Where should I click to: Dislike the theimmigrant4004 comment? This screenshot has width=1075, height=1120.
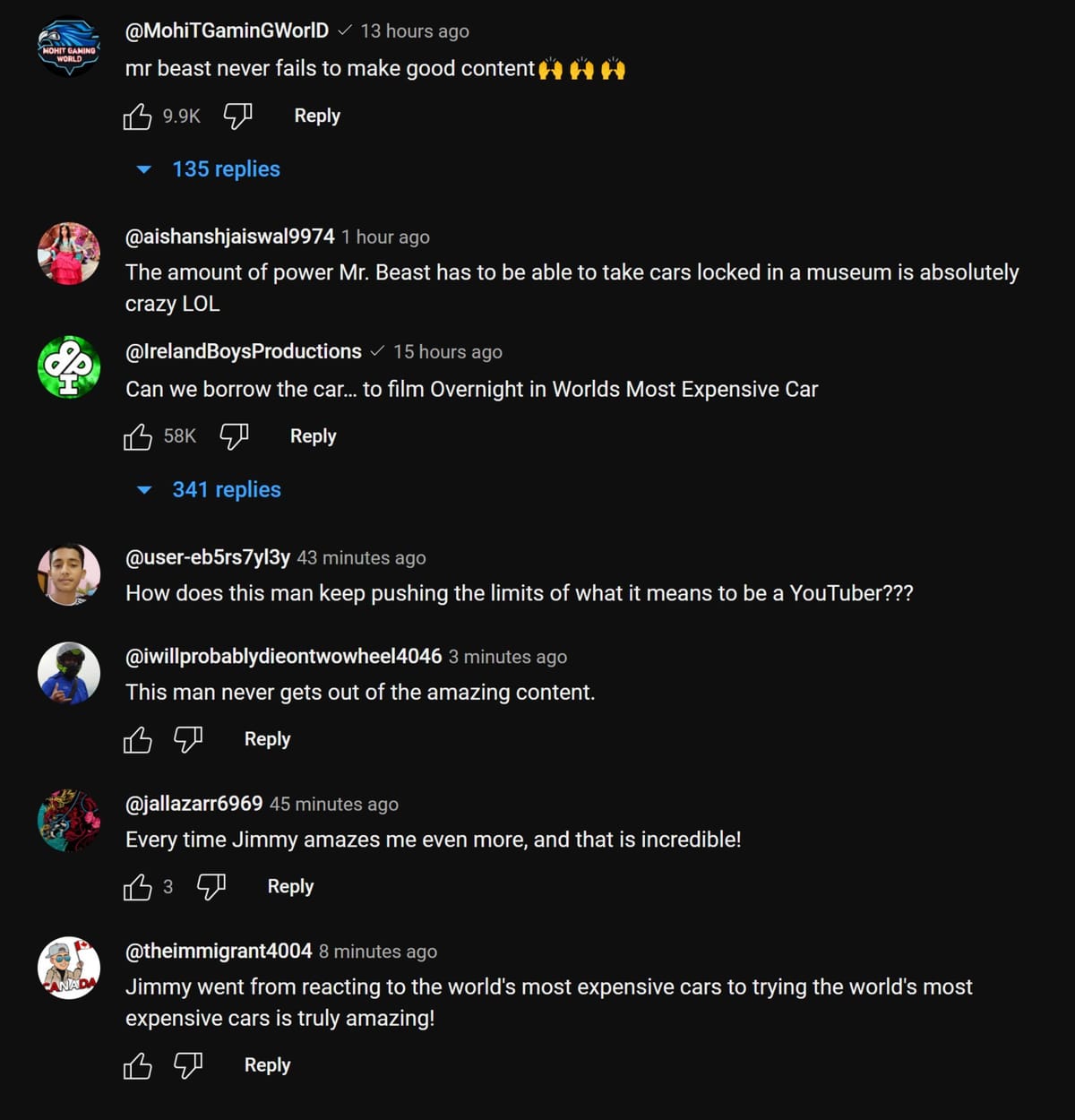(x=188, y=1066)
